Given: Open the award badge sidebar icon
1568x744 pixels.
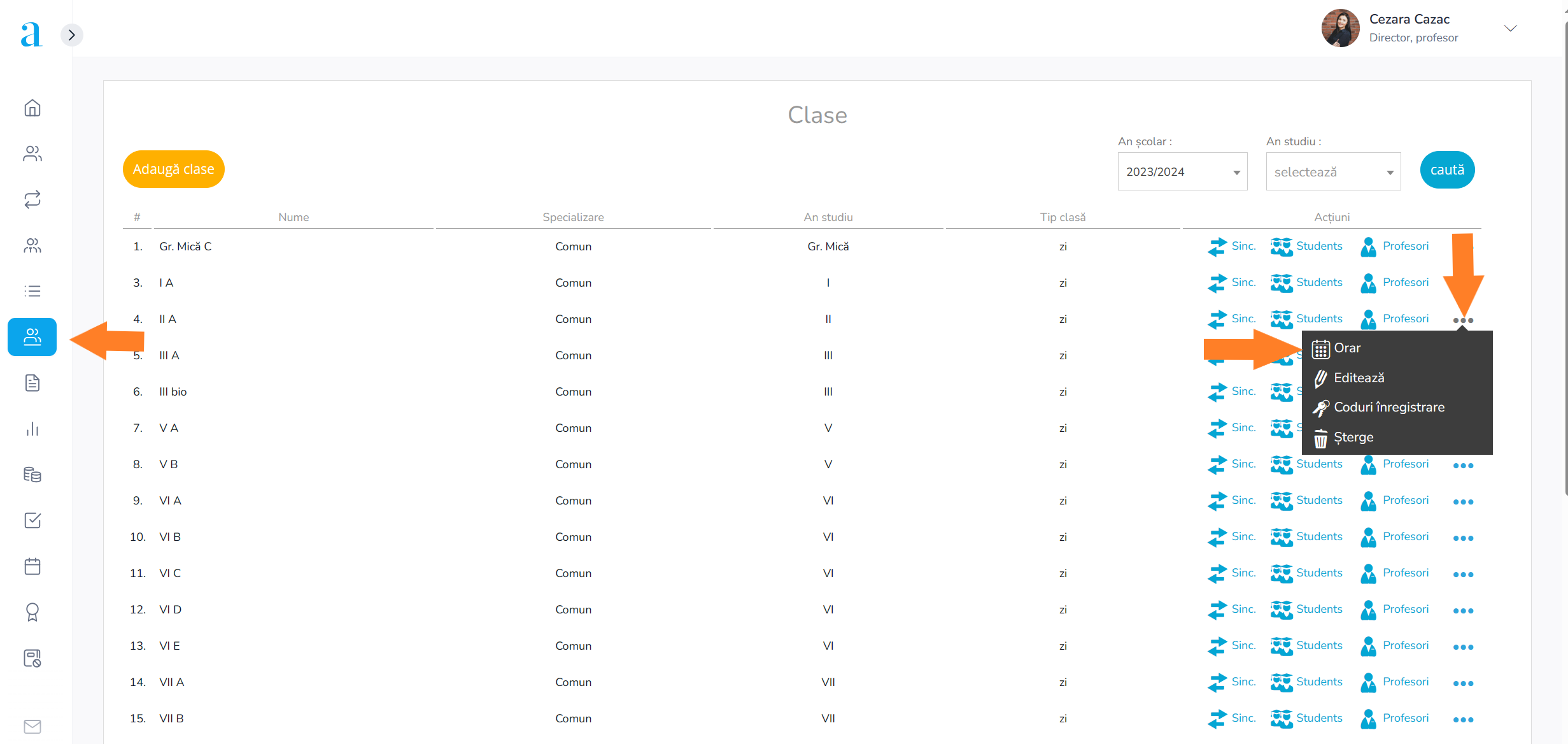Looking at the screenshot, I should [32, 612].
